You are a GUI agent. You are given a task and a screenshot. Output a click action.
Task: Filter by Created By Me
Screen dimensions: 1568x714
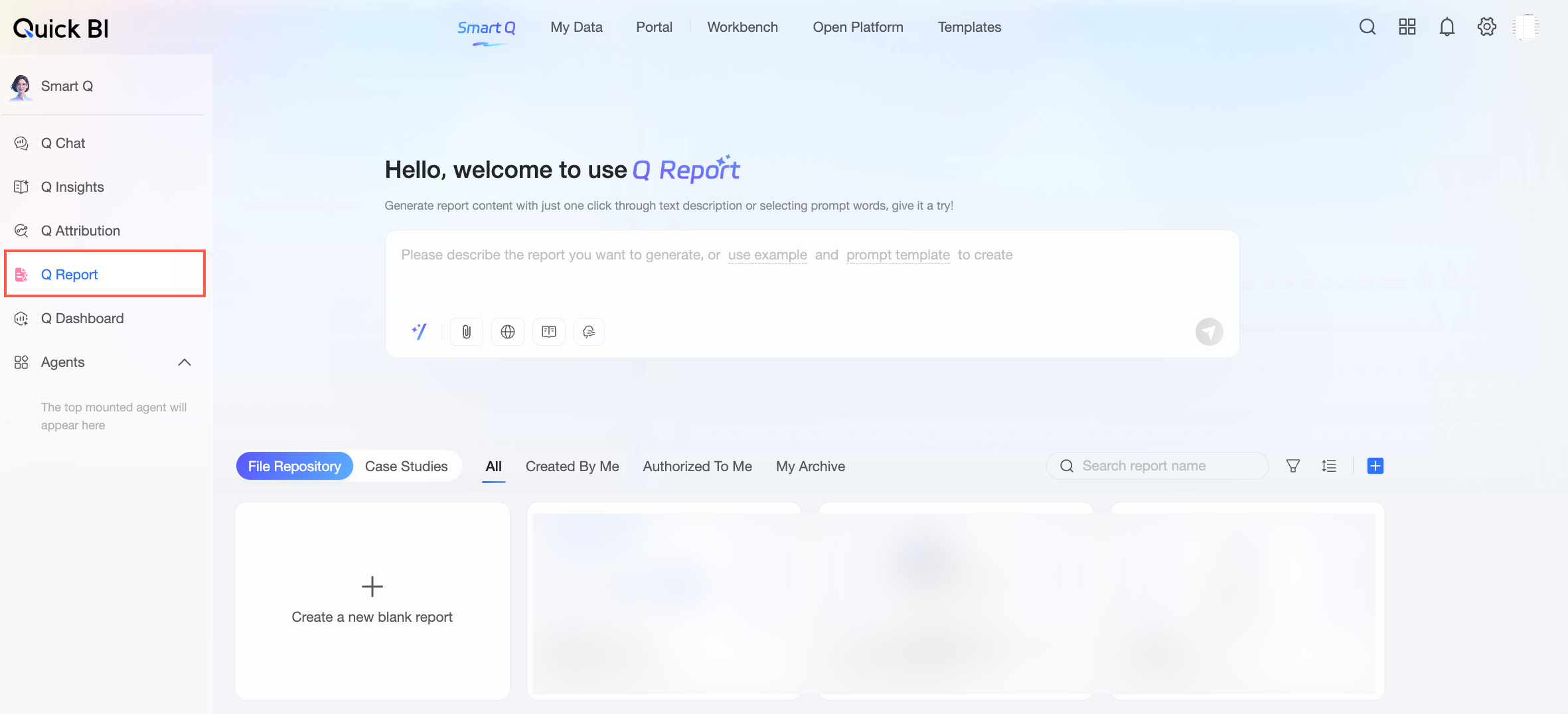572,466
